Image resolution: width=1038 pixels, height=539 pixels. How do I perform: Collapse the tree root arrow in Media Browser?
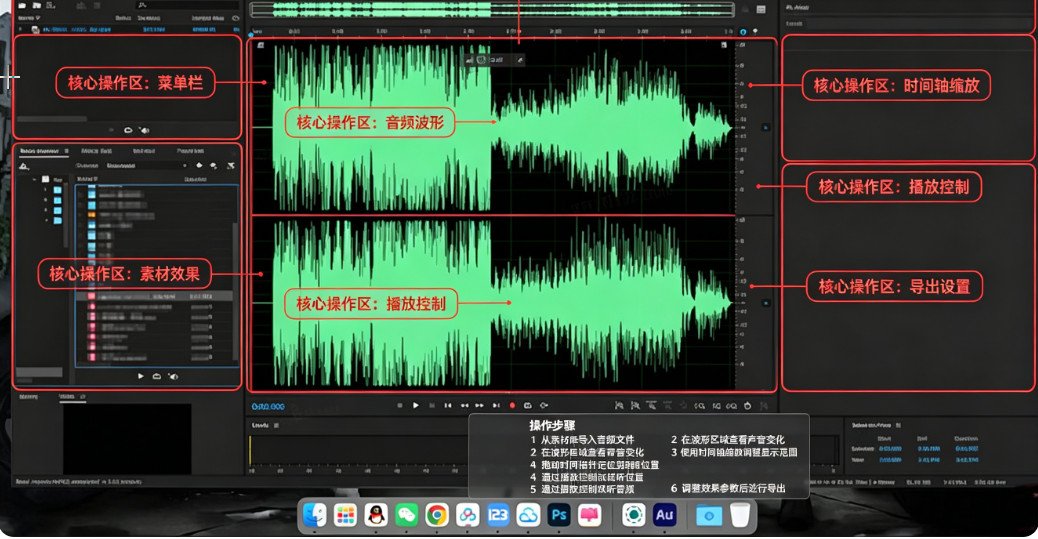pos(34,179)
